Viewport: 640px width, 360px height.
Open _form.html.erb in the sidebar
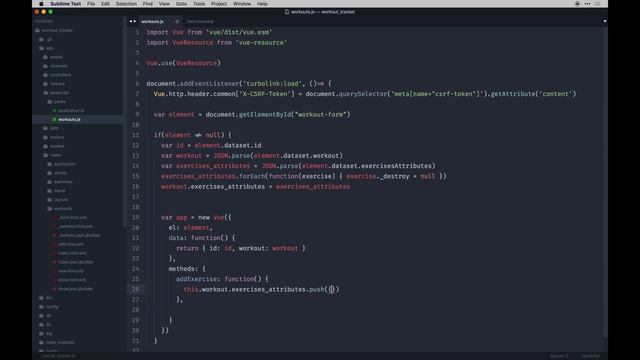[72, 218]
